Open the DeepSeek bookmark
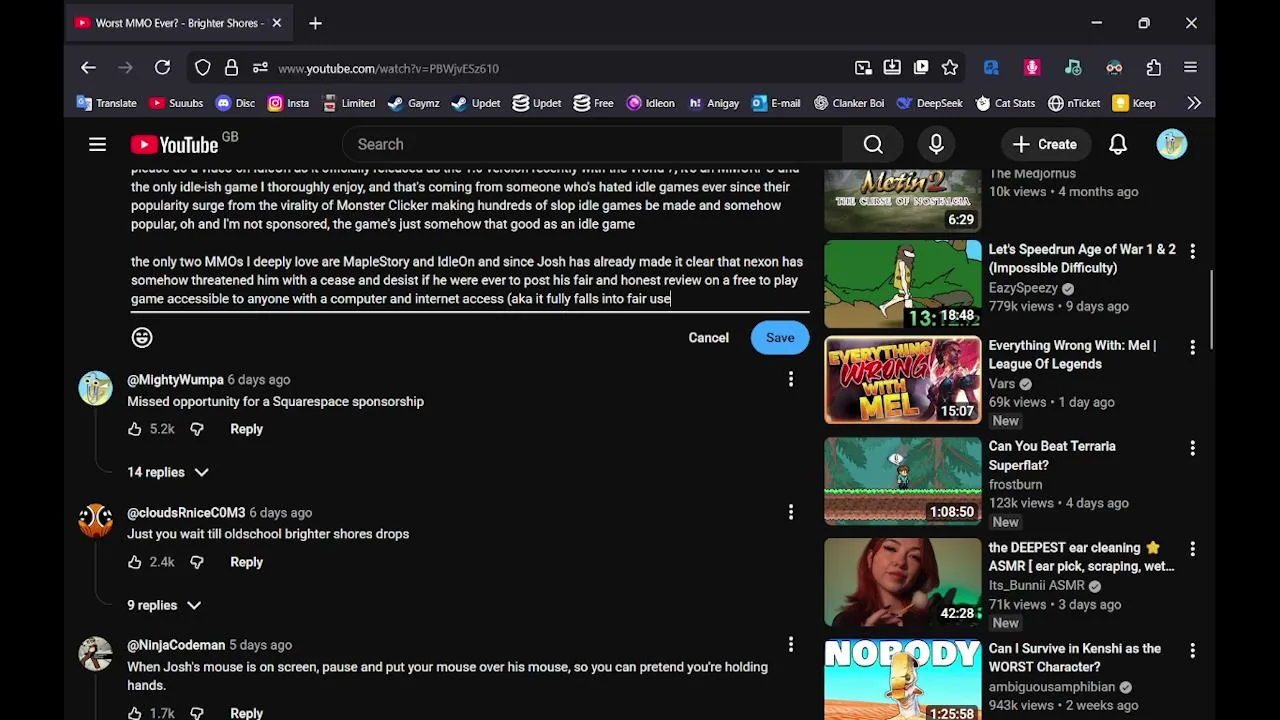 [x=930, y=103]
